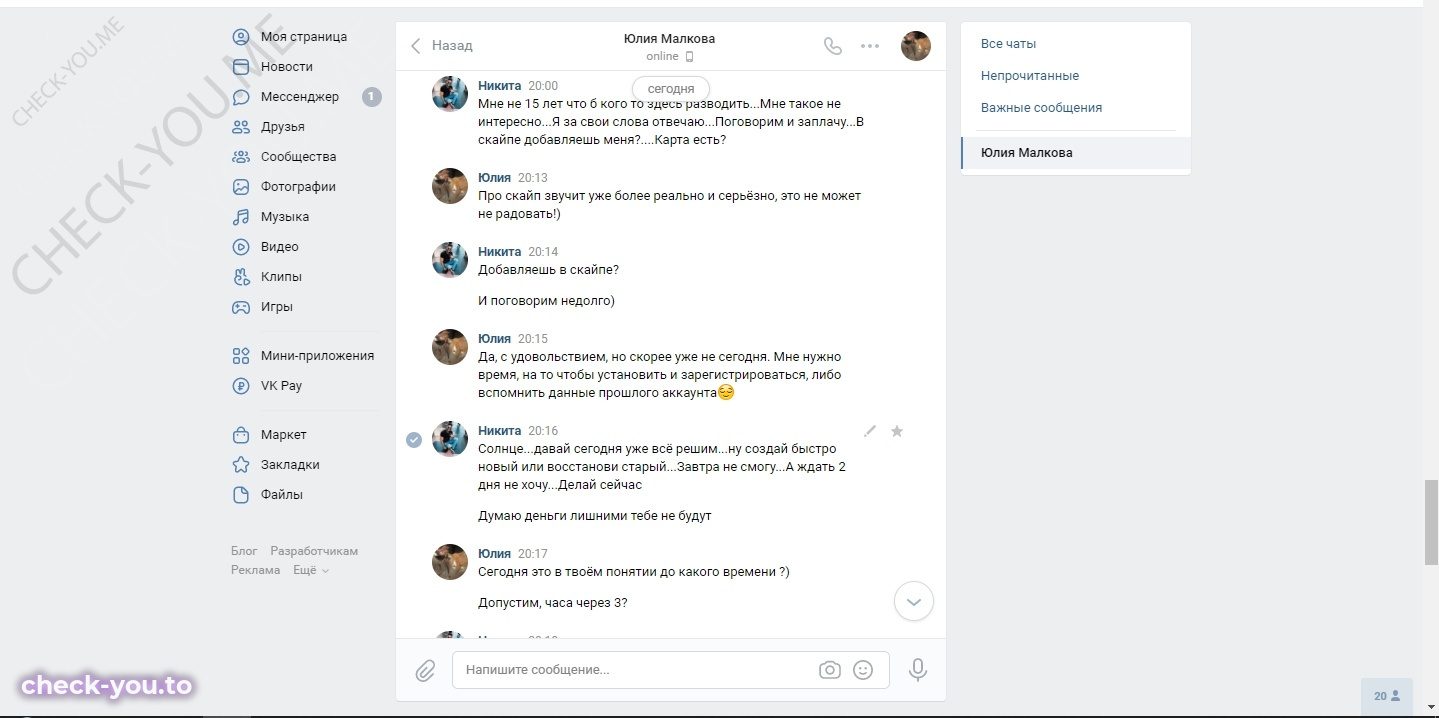This screenshot has height=718, width=1439.
Task: Record a voice message with the microphone
Action: pyautogui.click(x=918, y=670)
